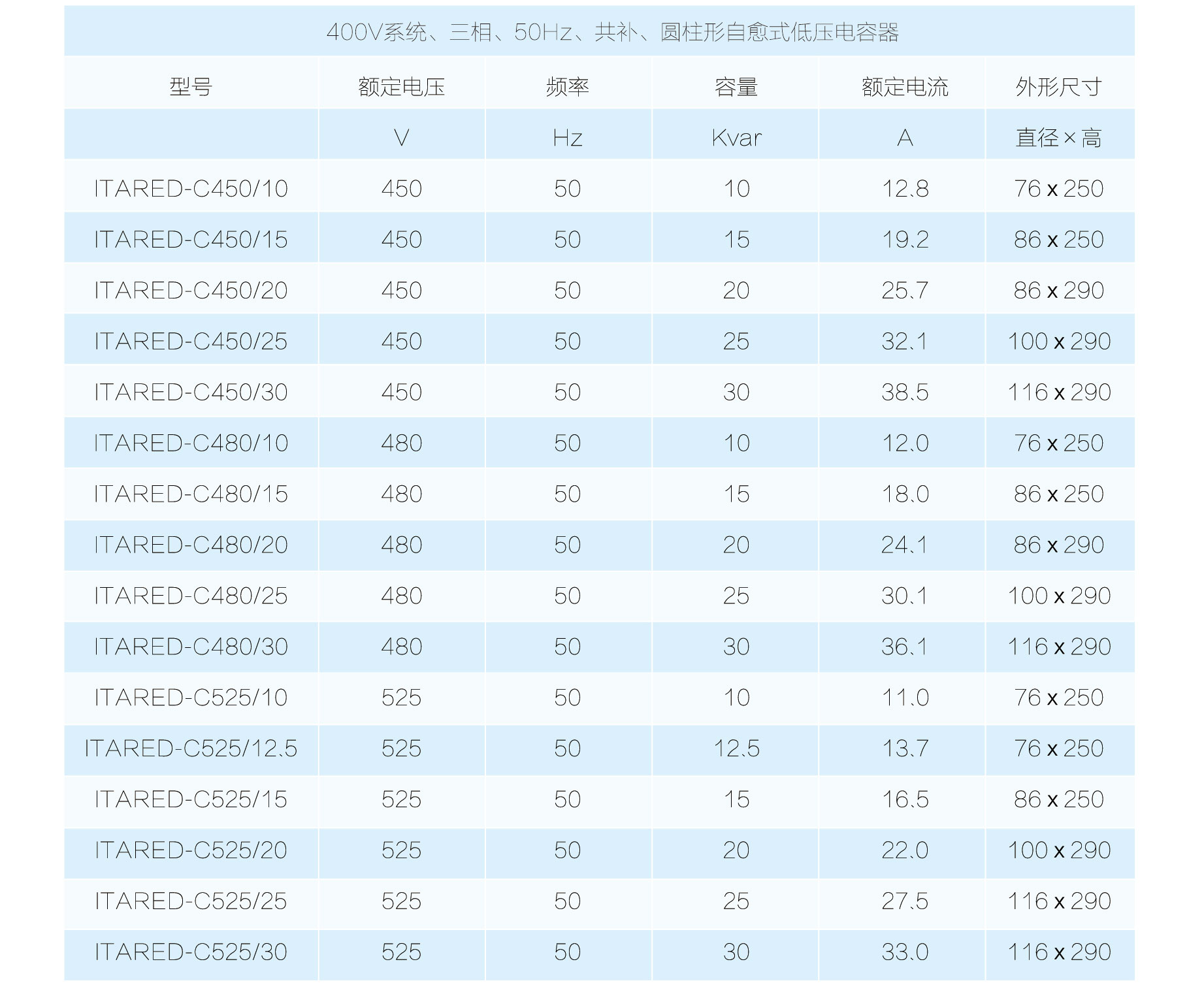
Task: Click the rated current value 24.1
Action: 905,545
